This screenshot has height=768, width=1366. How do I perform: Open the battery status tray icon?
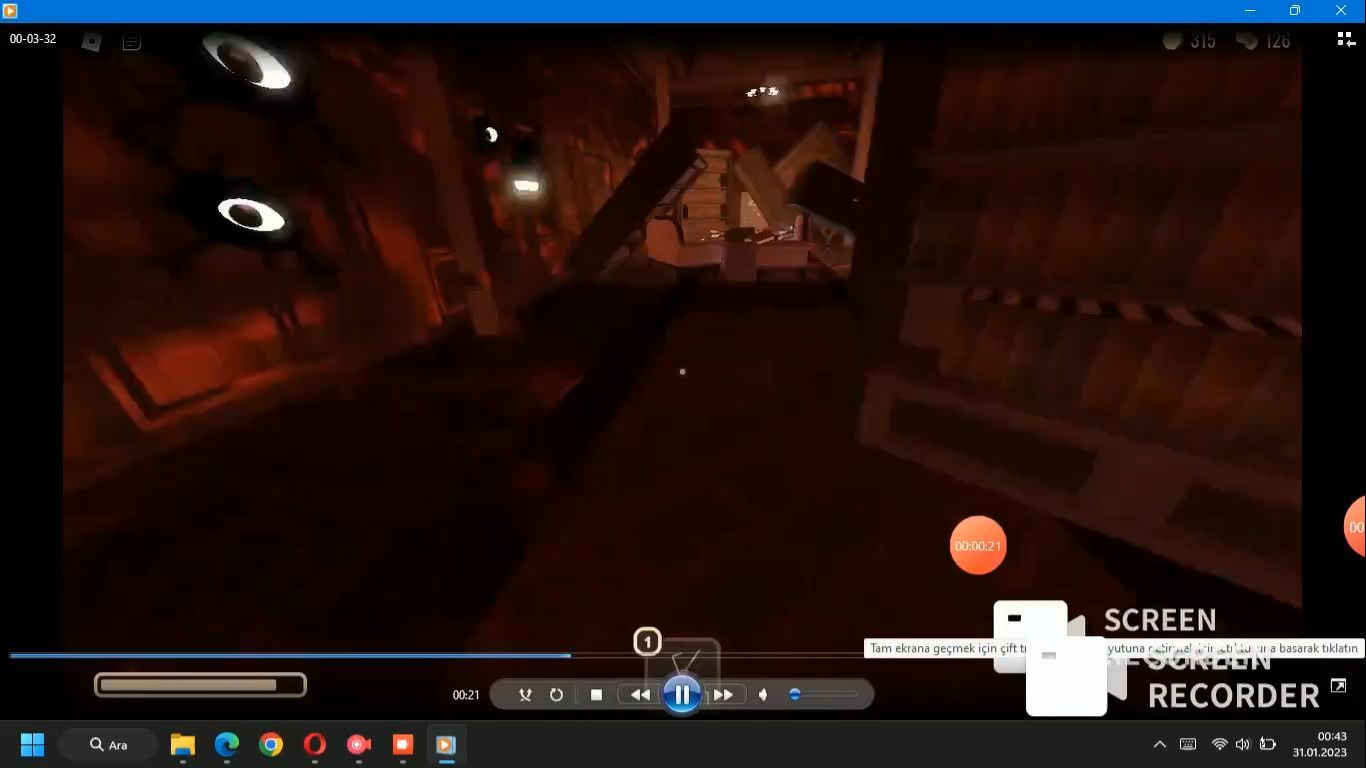pyautogui.click(x=1268, y=744)
